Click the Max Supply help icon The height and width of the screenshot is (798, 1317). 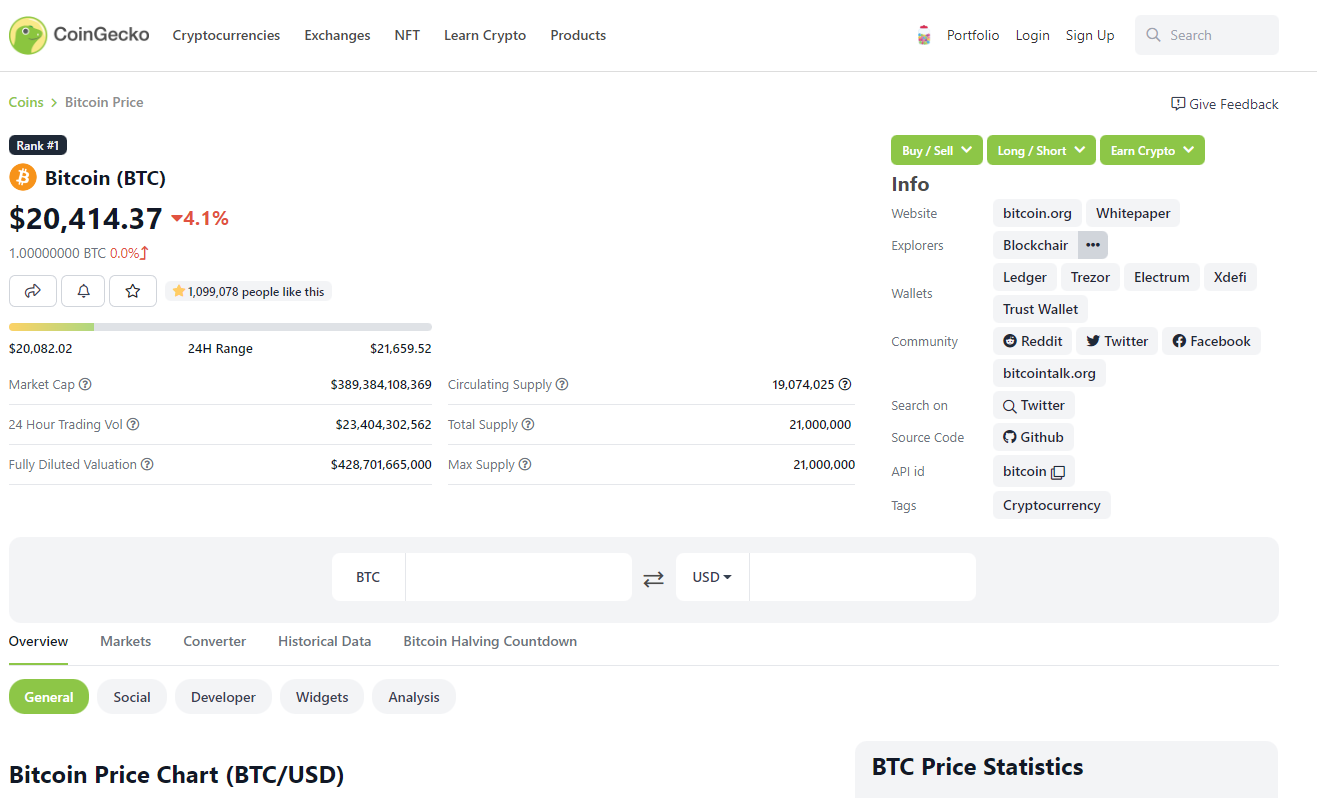[x=525, y=464]
